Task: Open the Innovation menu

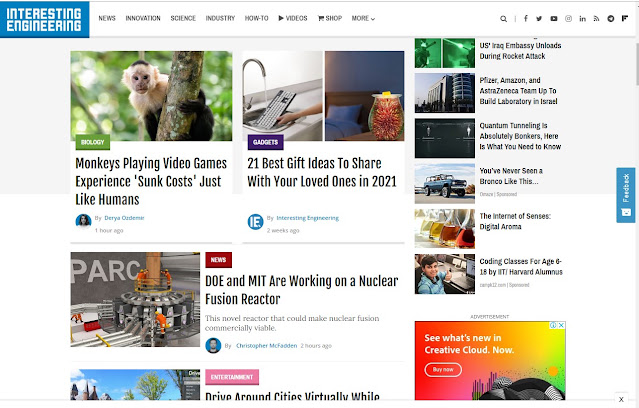Action: (143, 18)
